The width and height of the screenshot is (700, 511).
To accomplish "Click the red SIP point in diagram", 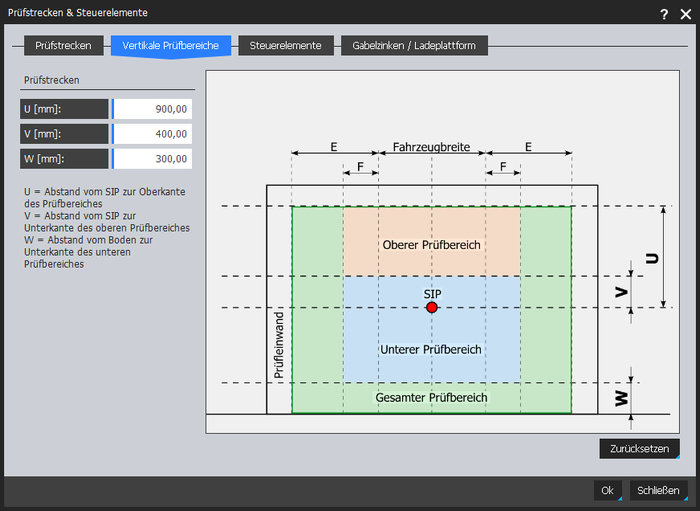I will [x=432, y=308].
